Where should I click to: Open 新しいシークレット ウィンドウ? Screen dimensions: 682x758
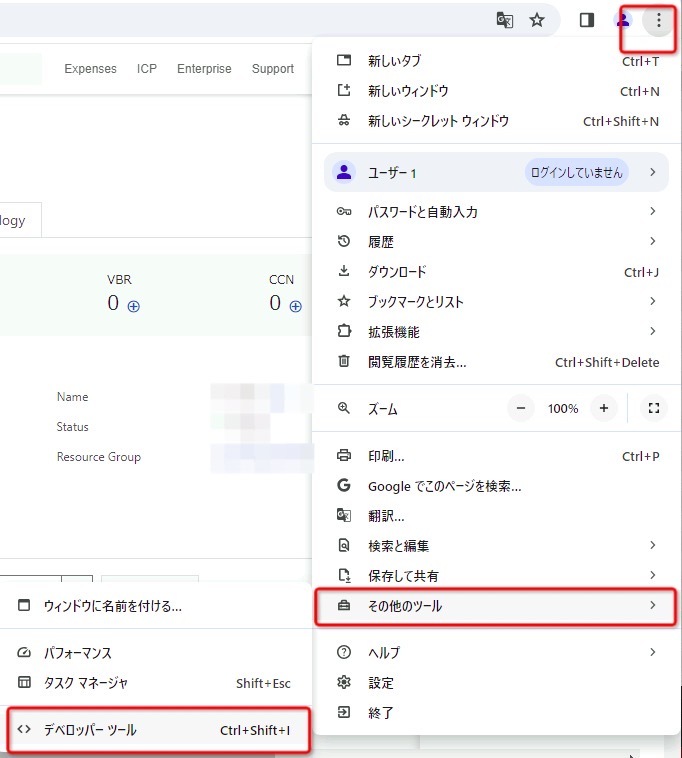pyautogui.click(x=497, y=121)
